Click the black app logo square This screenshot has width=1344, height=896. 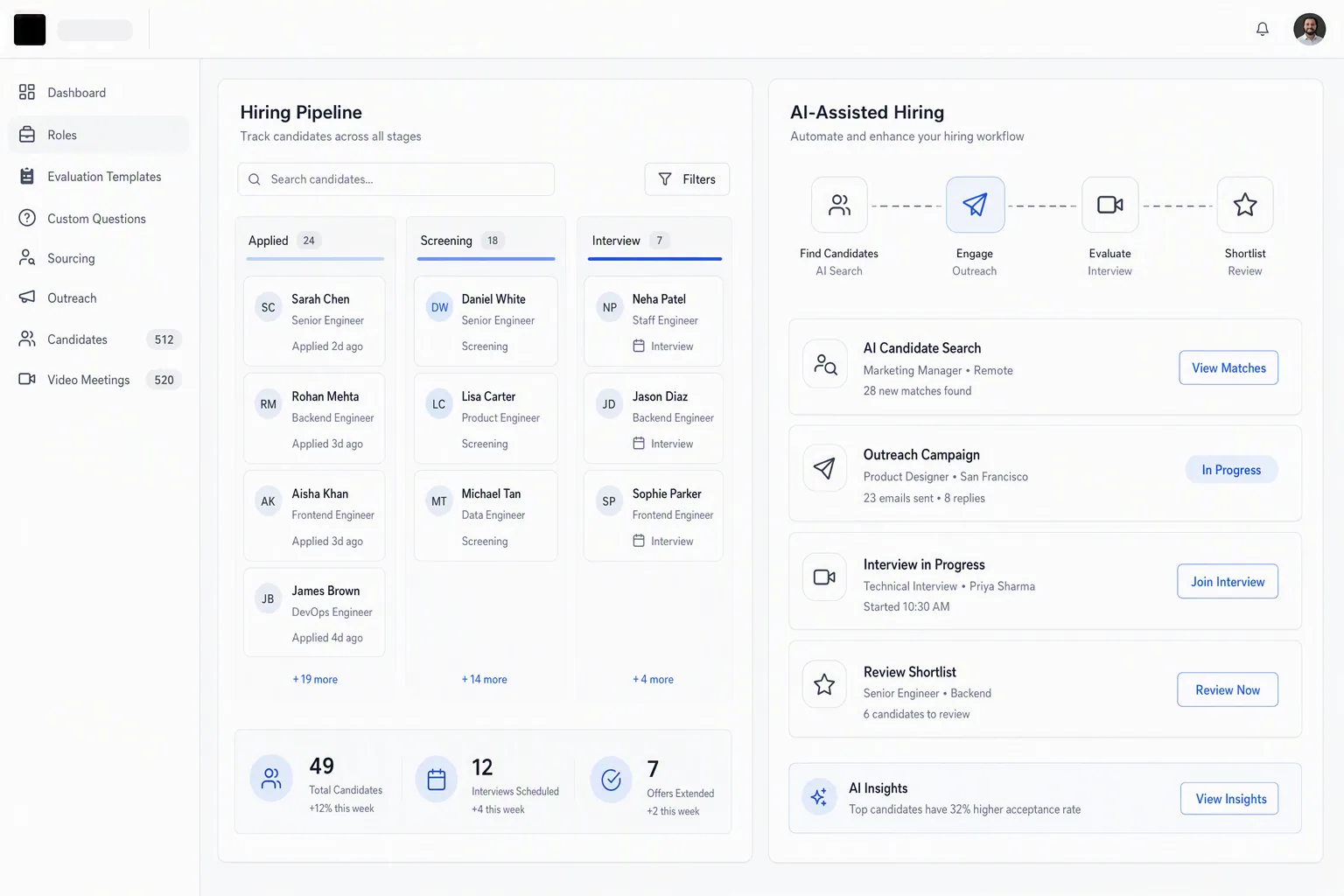click(x=30, y=30)
